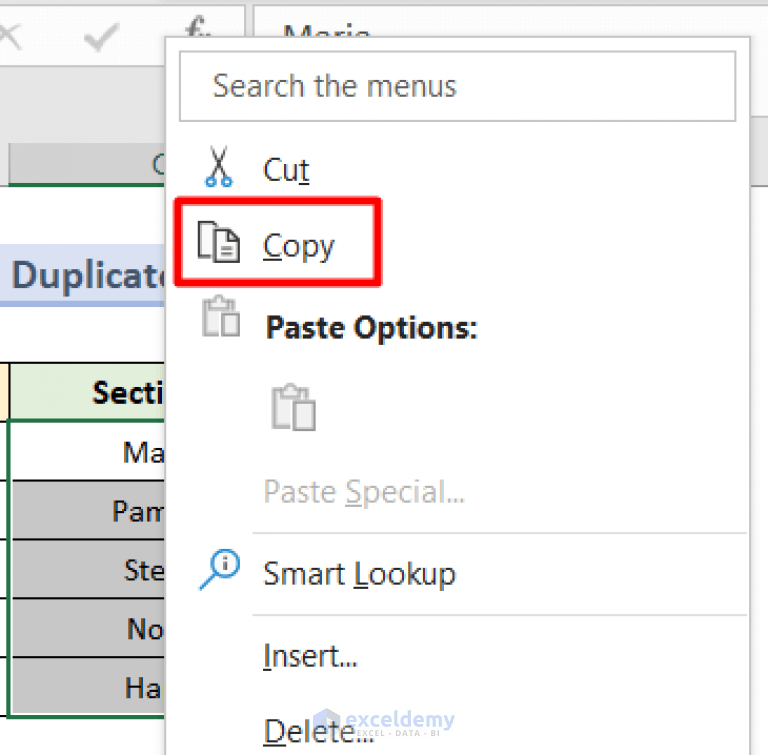Image resolution: width=768 pixels, height=755 pixels.
Task: Click the Copy pages icon
Action: tap(218, 242)
